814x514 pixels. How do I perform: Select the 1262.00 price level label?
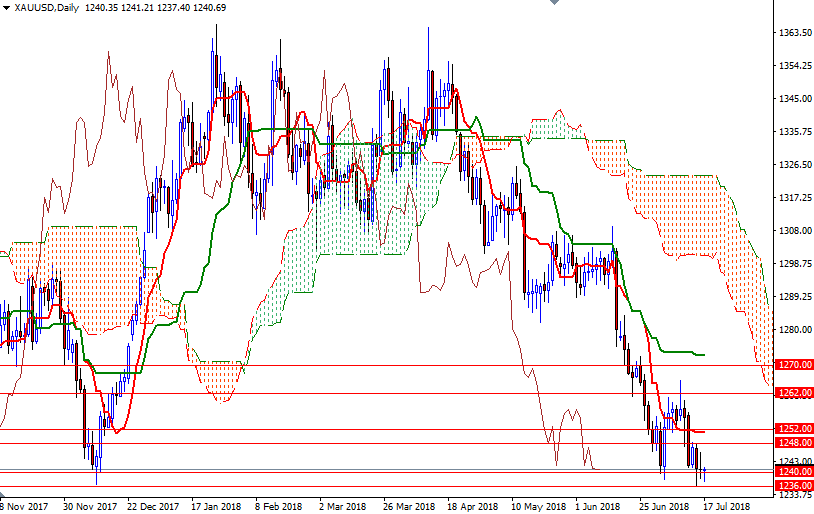tap(794, 393)
